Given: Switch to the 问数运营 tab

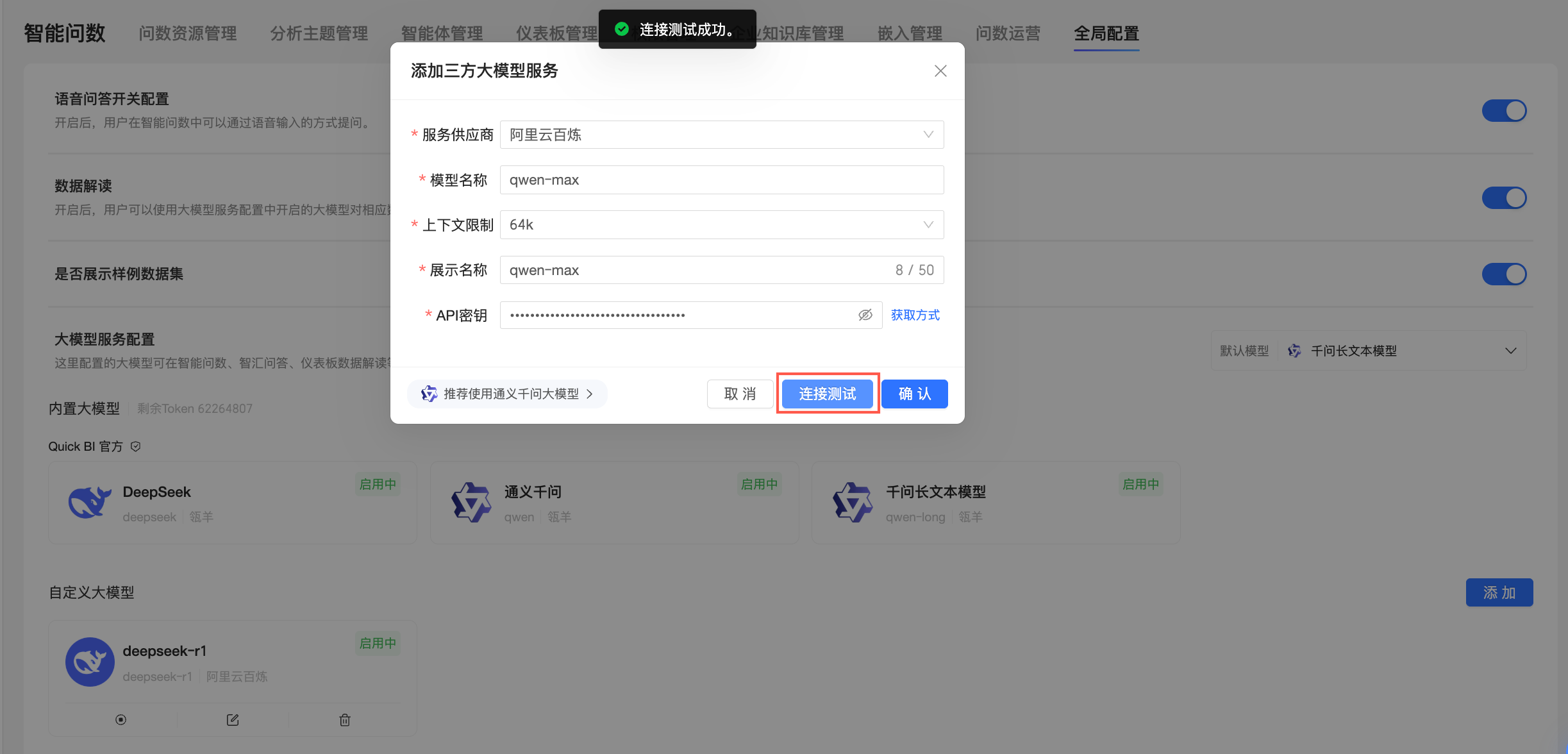Looking at the screenshot, I should point(1008,33).
